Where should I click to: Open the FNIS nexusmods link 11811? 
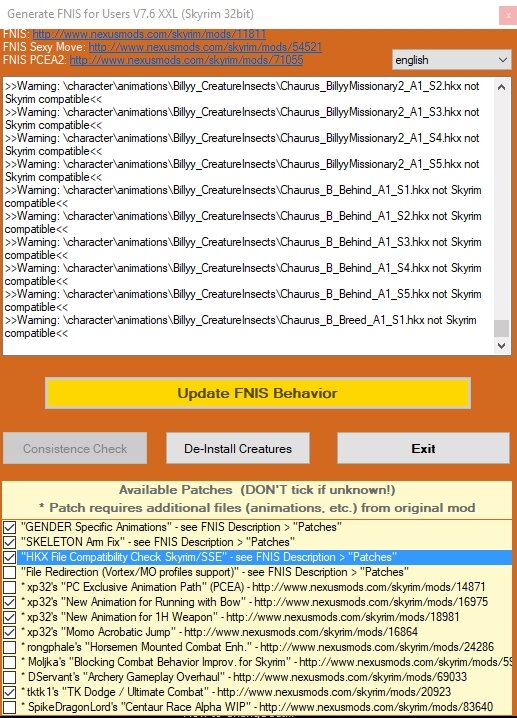click(149, 34)
